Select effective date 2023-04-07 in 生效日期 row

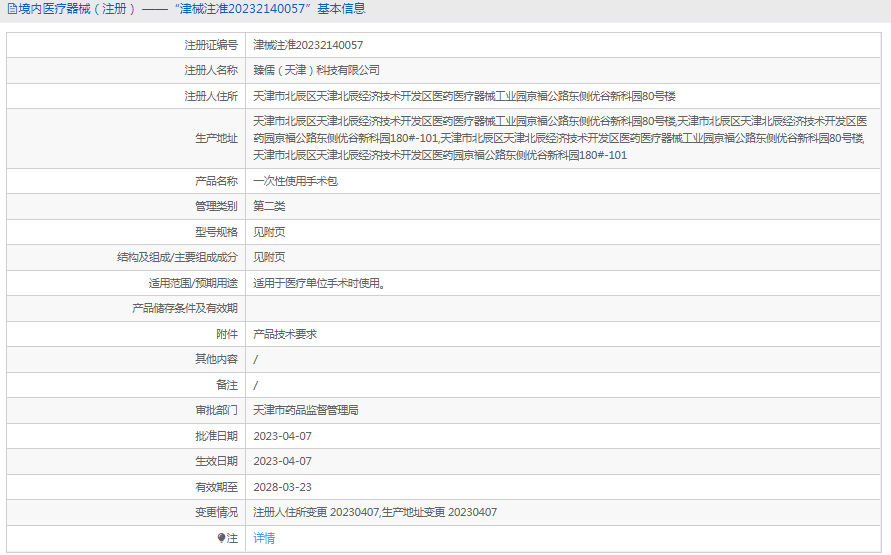[x=282, y=461]
